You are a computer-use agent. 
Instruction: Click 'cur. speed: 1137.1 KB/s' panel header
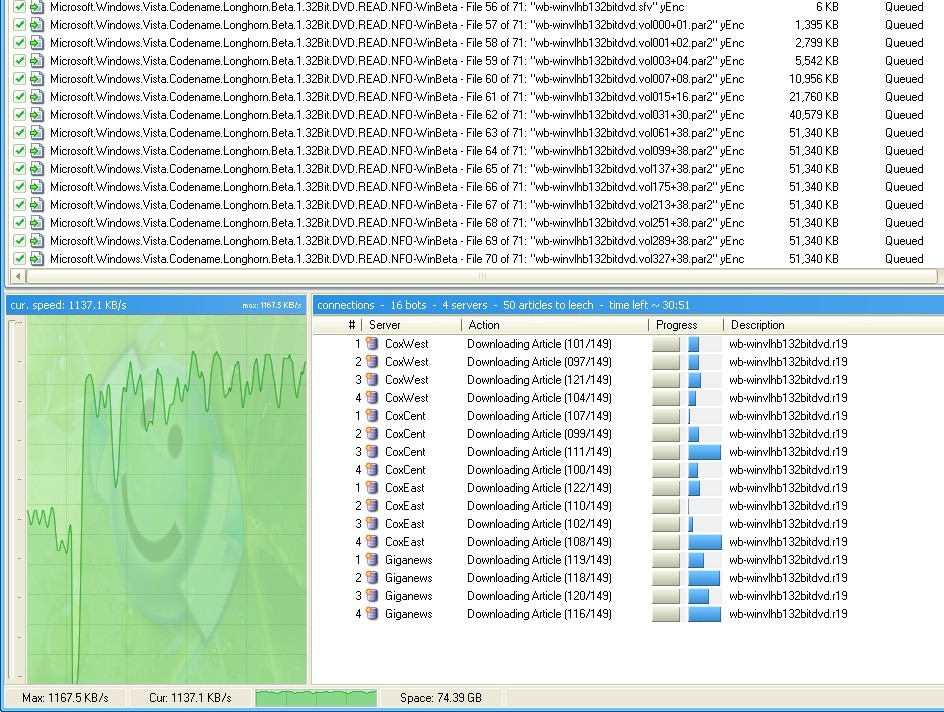tap(68, 305)
